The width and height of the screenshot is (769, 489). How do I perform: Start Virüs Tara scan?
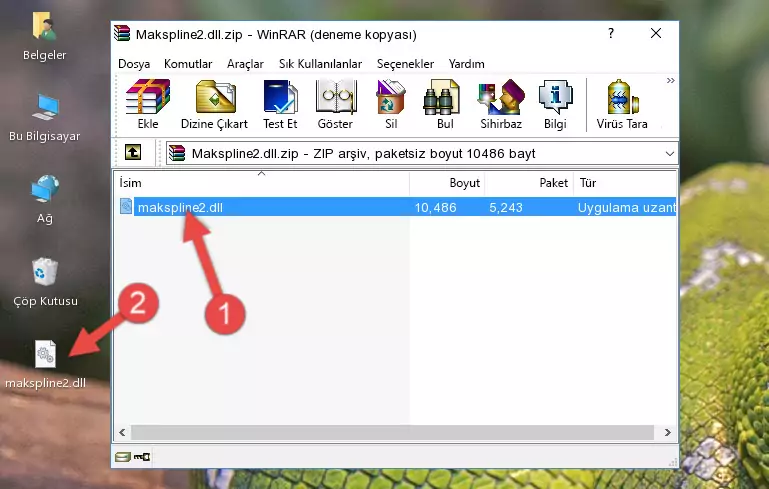point(622,104)
